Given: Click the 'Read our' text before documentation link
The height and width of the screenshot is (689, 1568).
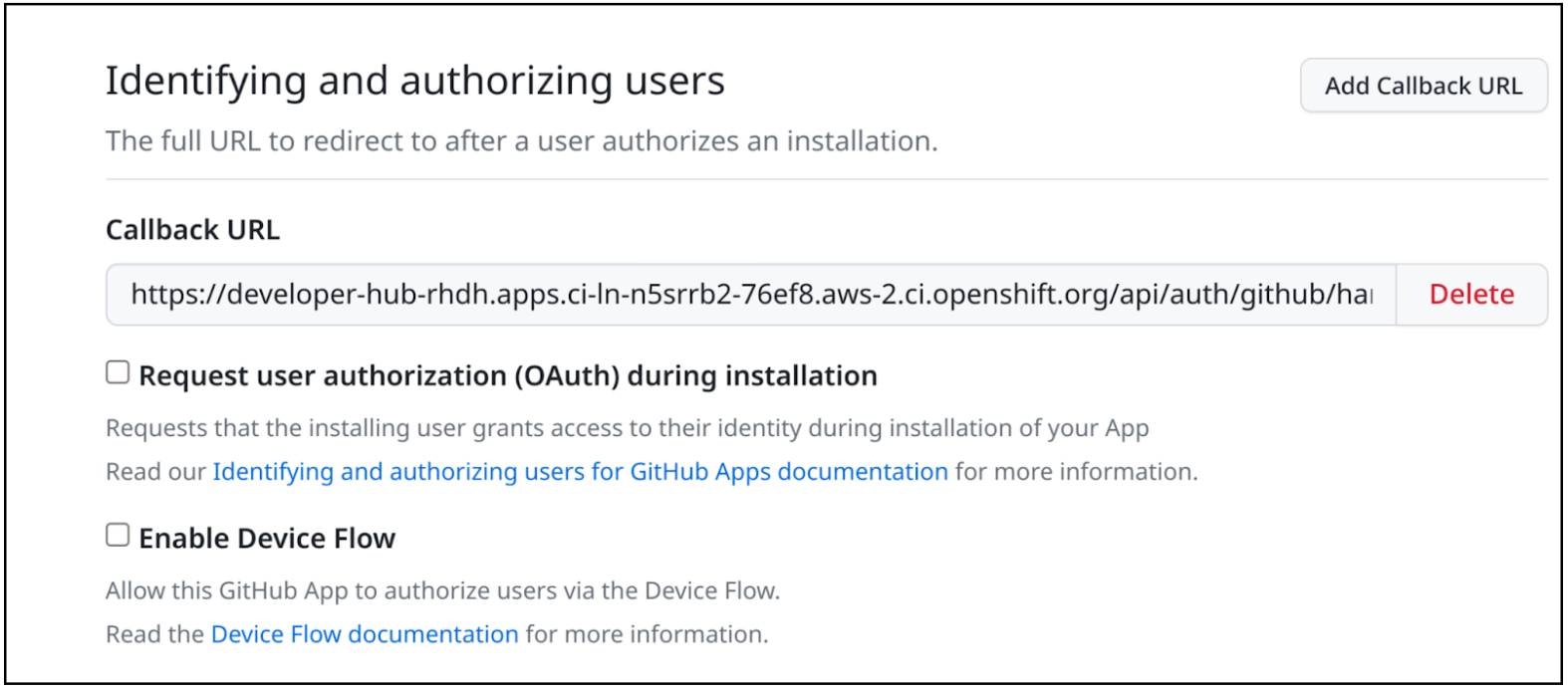Looking at the screenshot, I should [155, 472].
